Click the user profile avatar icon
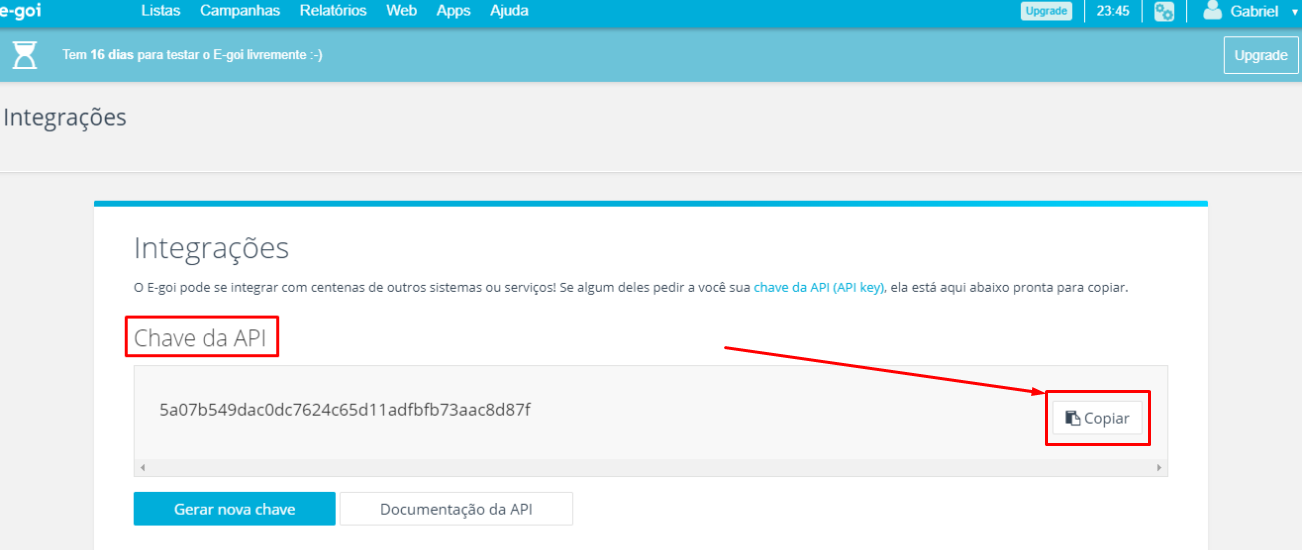 coord(1212,11)
